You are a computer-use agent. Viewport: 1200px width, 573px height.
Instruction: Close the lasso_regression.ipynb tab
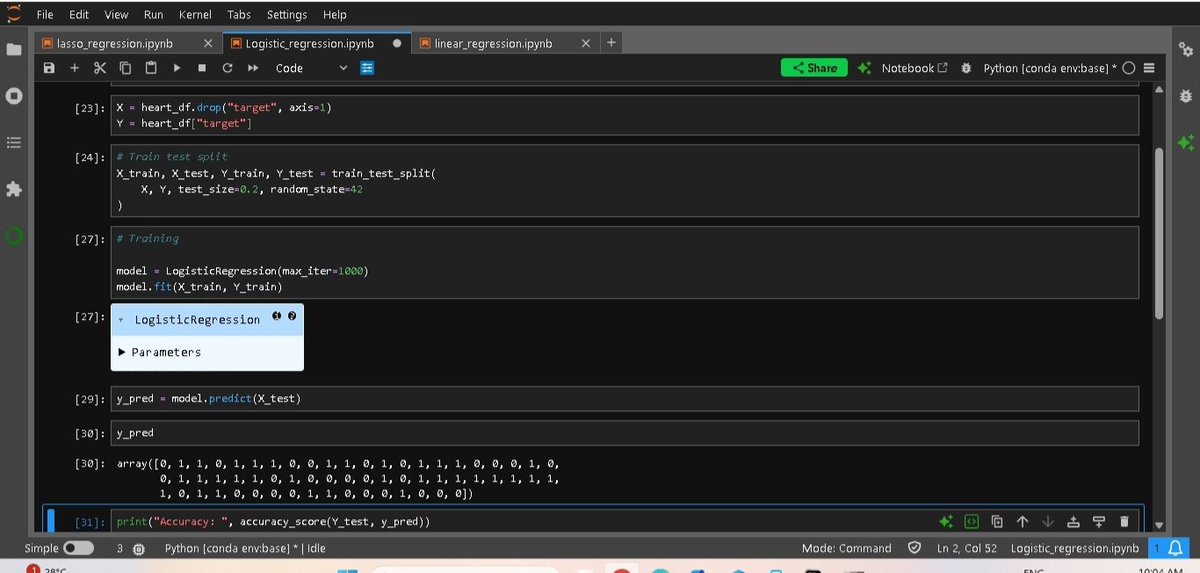coord(207,43)
